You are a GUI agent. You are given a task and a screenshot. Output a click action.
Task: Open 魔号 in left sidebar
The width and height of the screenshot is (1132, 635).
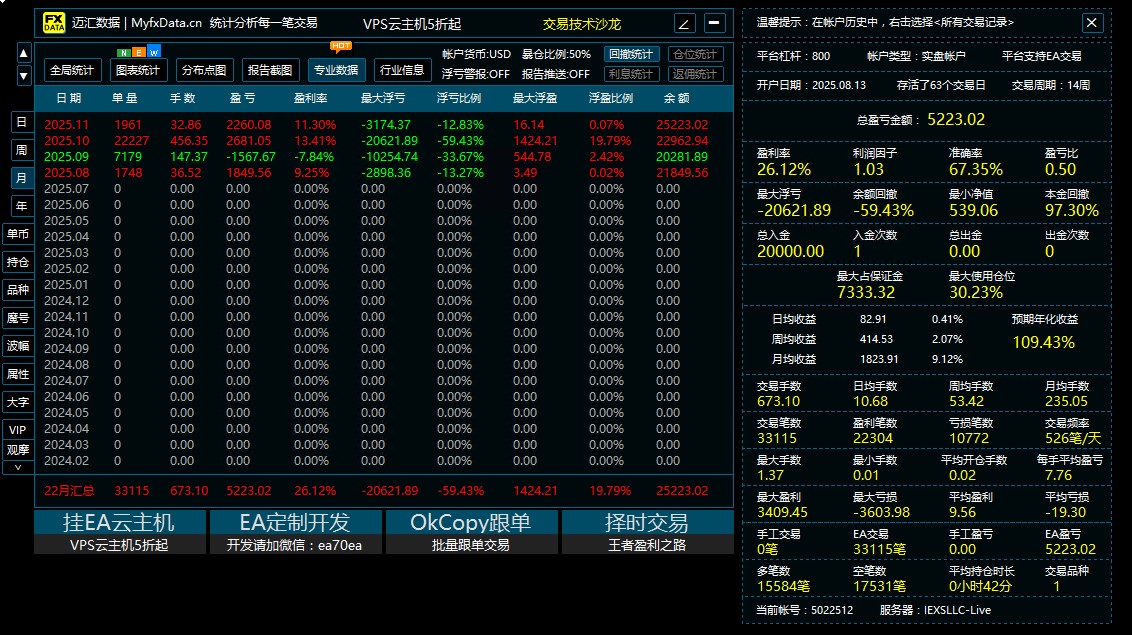(18, 318)
